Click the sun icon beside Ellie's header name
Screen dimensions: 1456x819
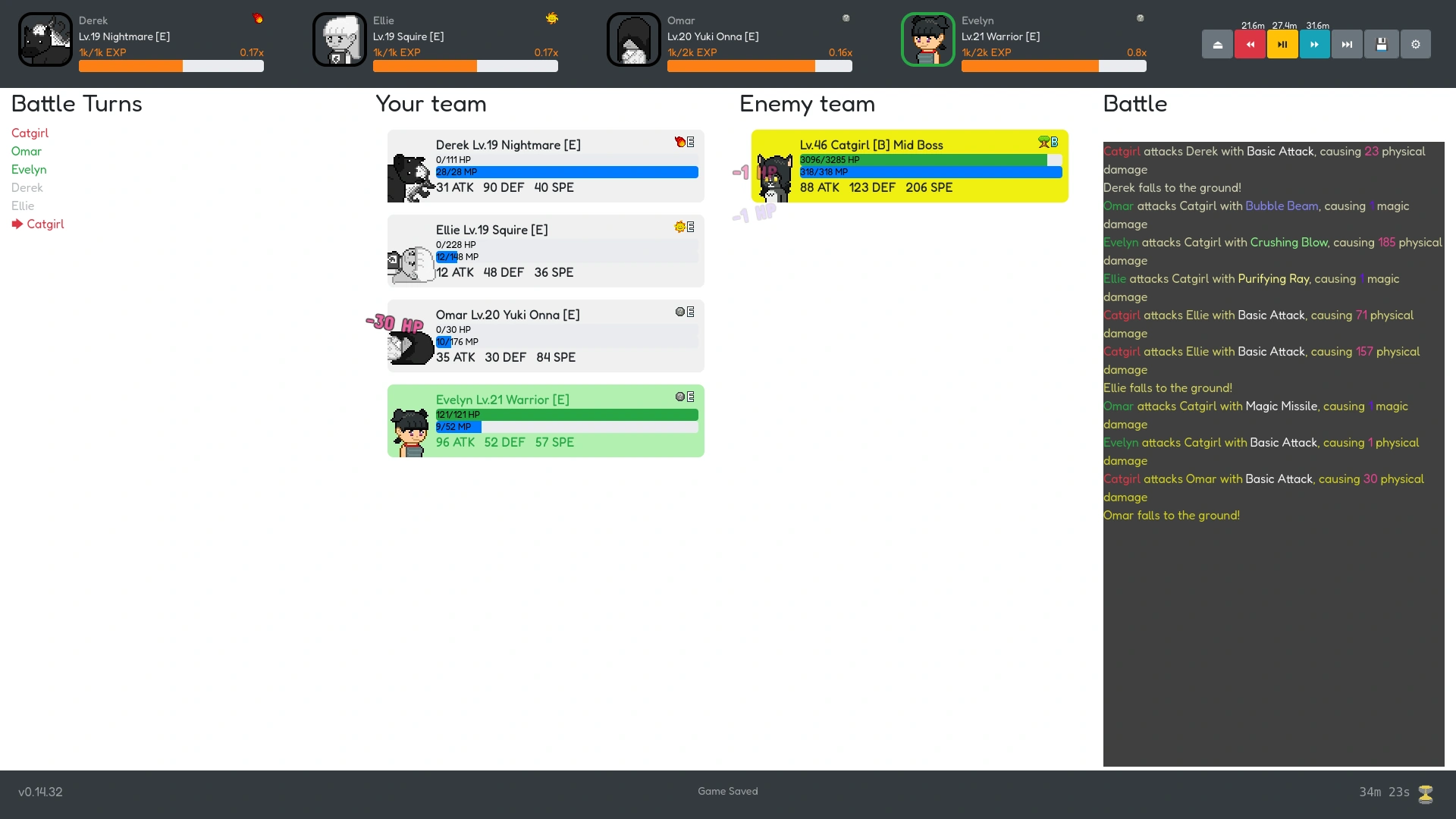(x=551, y=18)
